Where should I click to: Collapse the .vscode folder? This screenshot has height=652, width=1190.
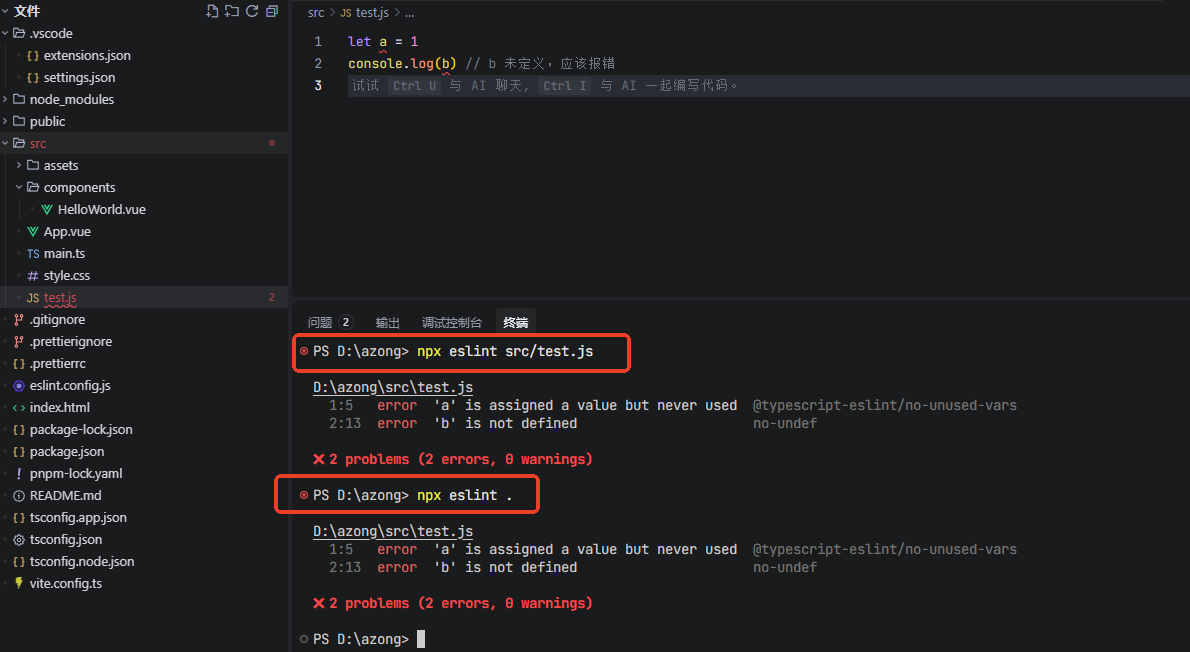point(50,33)
